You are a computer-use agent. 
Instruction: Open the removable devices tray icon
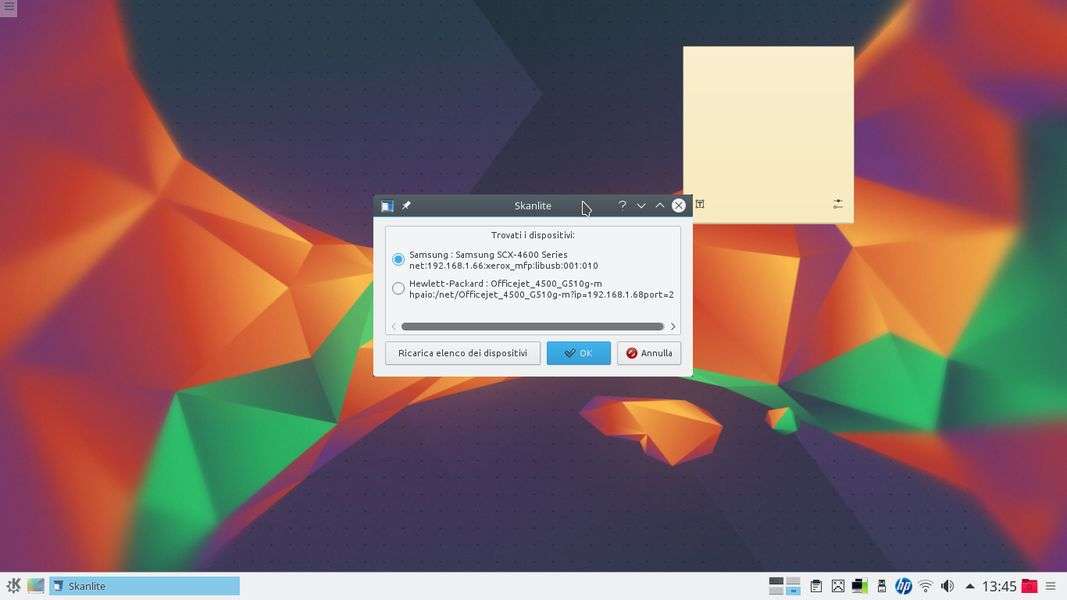pyautogui.click(x=881, y=586)
